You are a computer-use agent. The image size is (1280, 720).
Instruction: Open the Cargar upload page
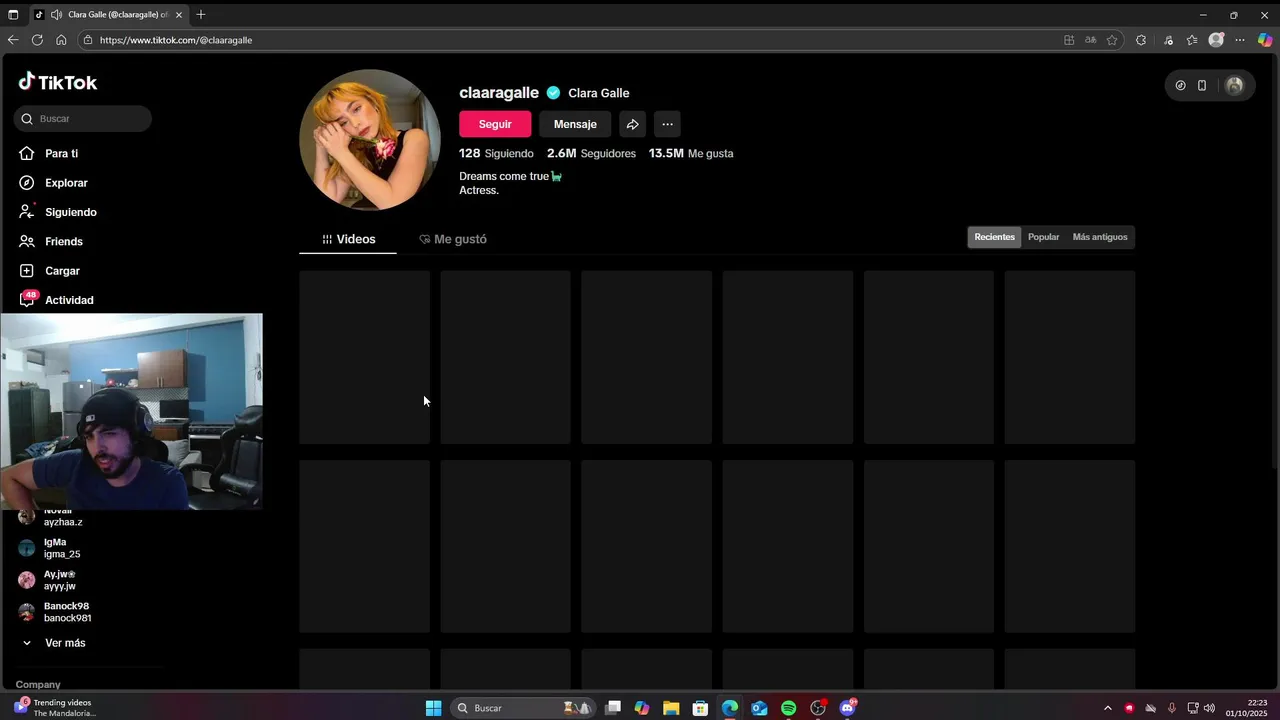click(x=49, y=271)
